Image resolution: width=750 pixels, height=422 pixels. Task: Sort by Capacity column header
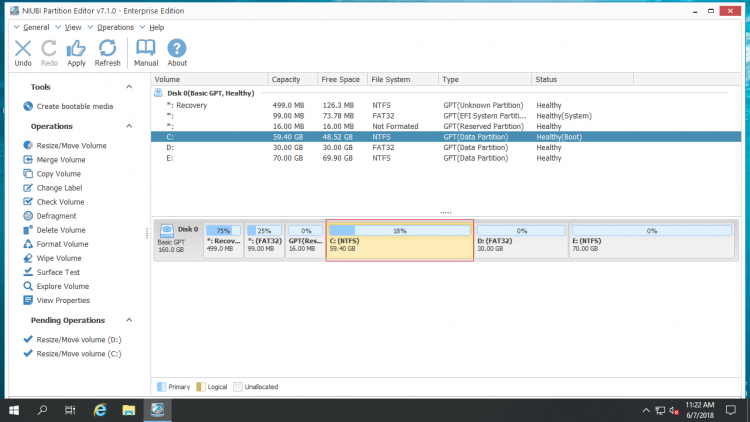point(293,79)
